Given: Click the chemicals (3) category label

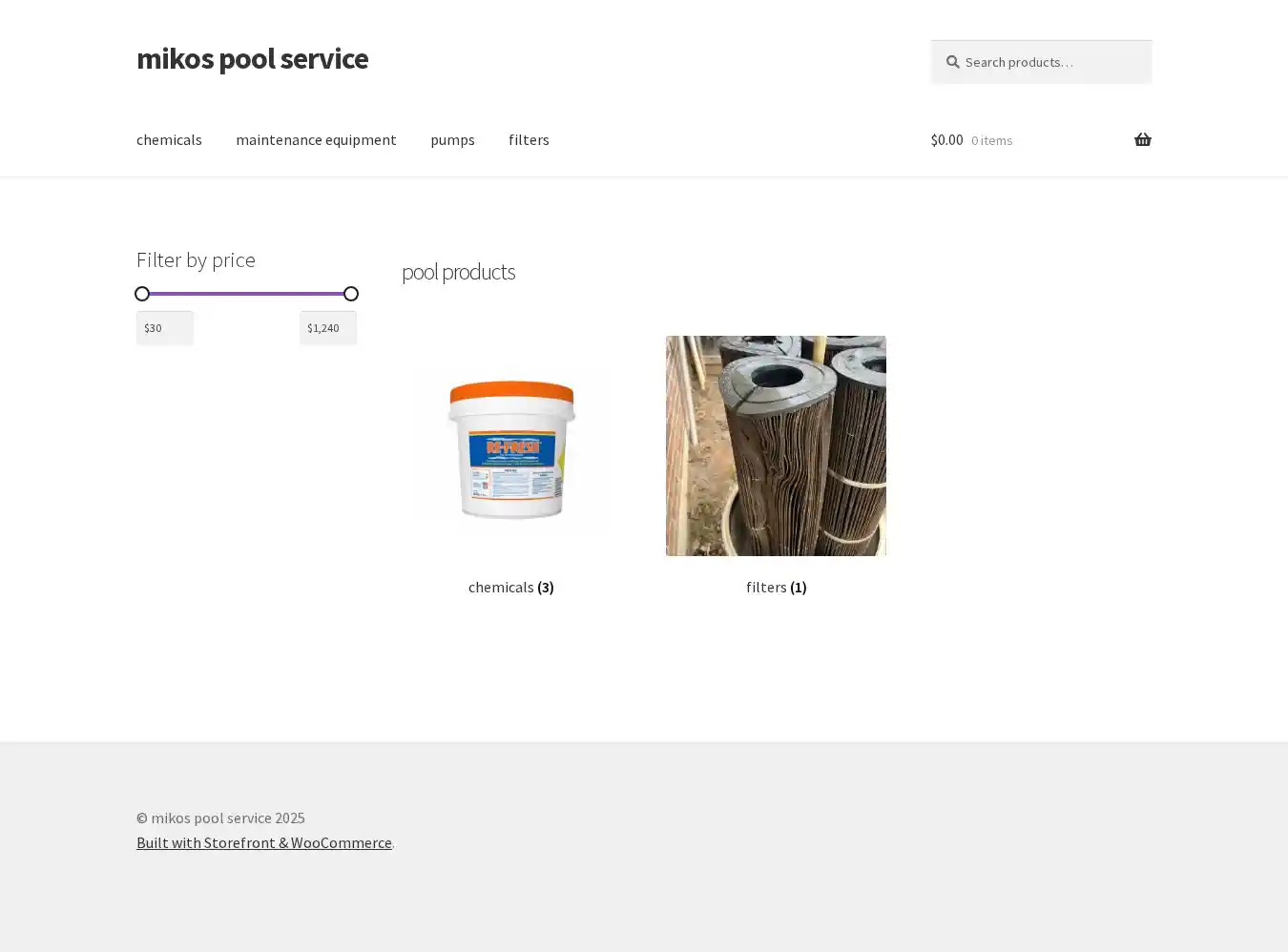Looking at the screenshot, I should pyautogui.click(x=510, y=588).
